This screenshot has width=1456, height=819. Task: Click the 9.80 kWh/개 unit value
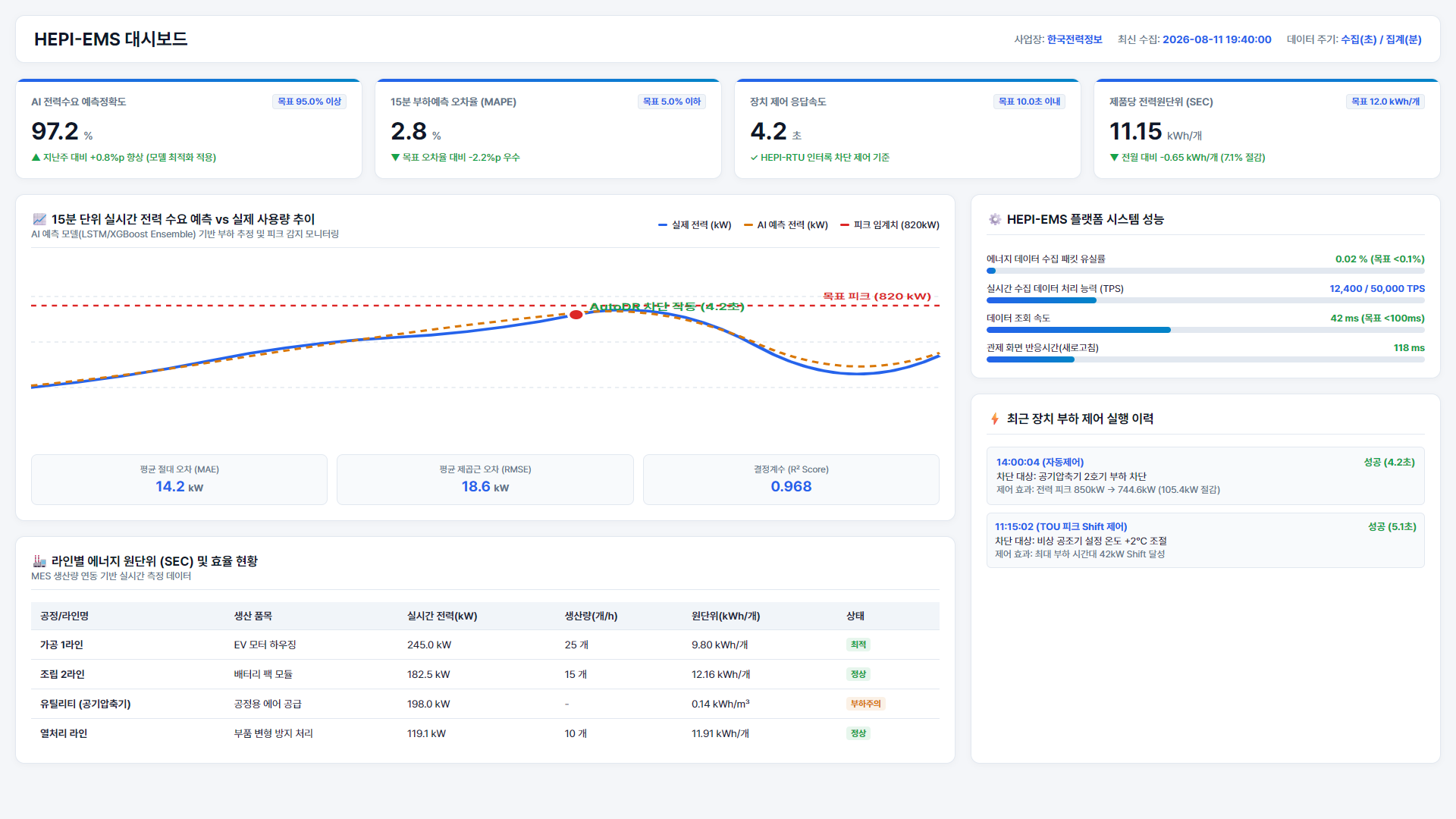[x=720, y=645]
